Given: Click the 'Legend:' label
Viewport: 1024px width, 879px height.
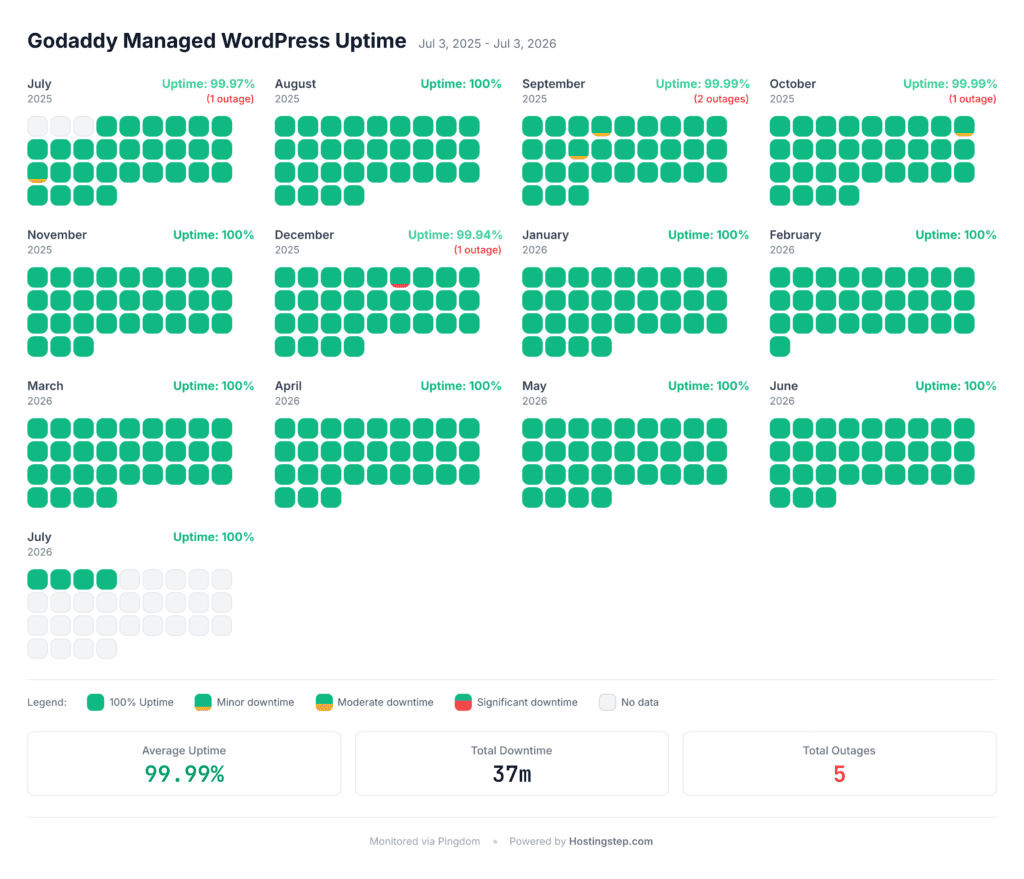Looking at the screenshot, I should click(47, 703).
